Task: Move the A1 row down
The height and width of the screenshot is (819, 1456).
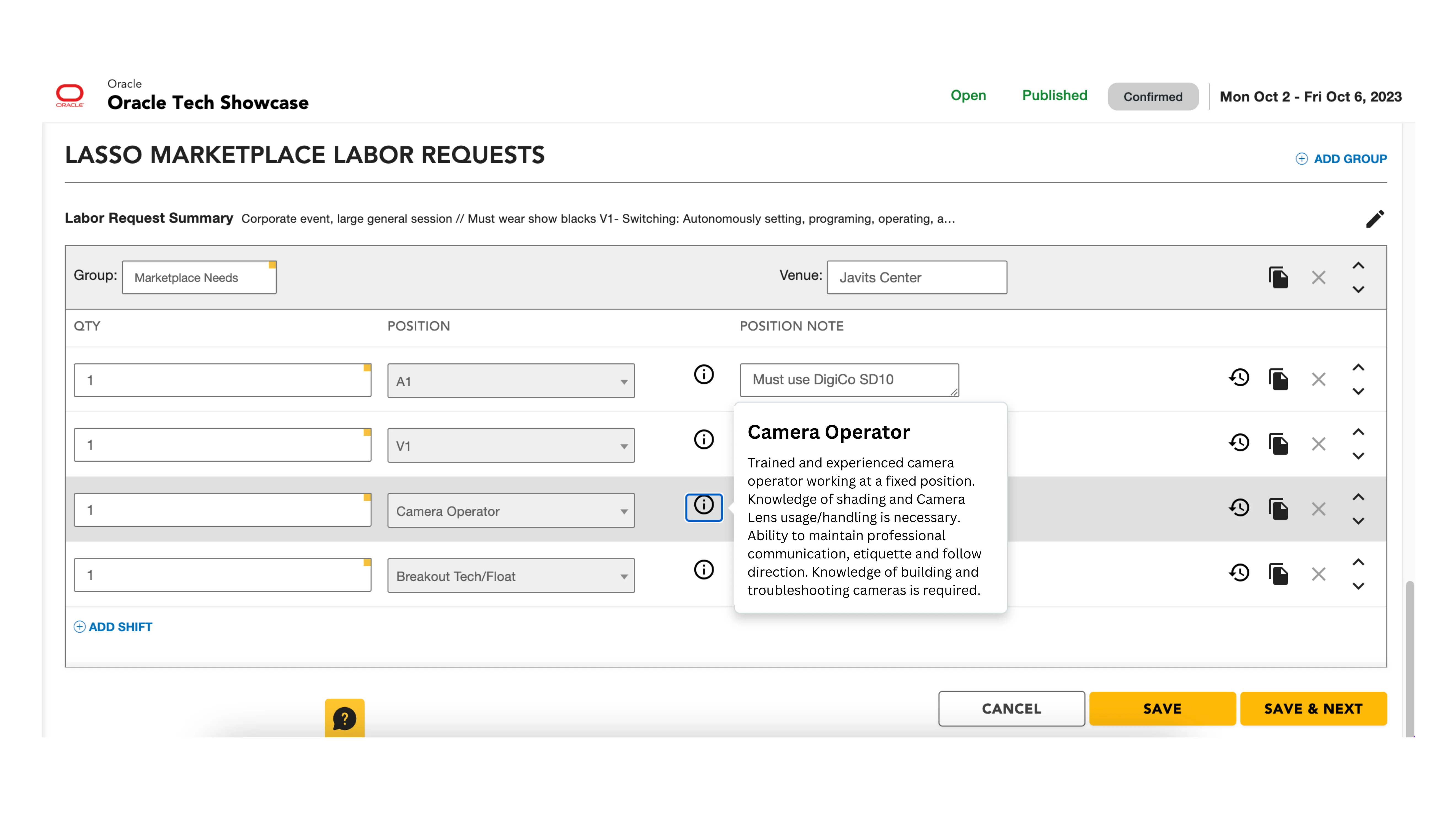Action: point(1358,391)
